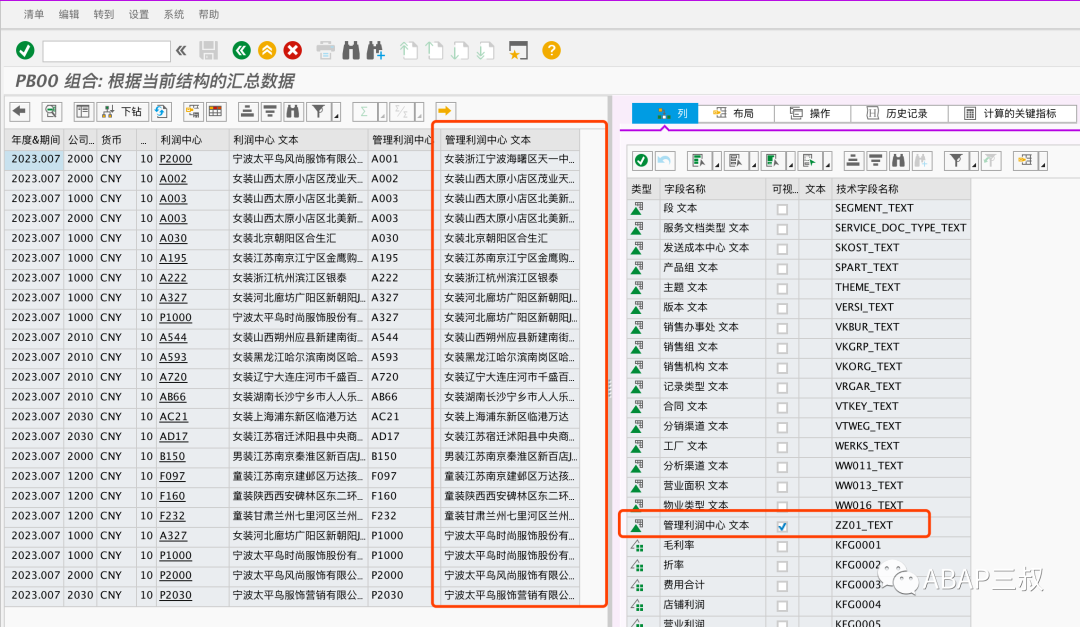Open the sum total dropdown arrow in the report toolbar
The width and height of the screenshot is (1080, 627).
click(x=382, y=112)
